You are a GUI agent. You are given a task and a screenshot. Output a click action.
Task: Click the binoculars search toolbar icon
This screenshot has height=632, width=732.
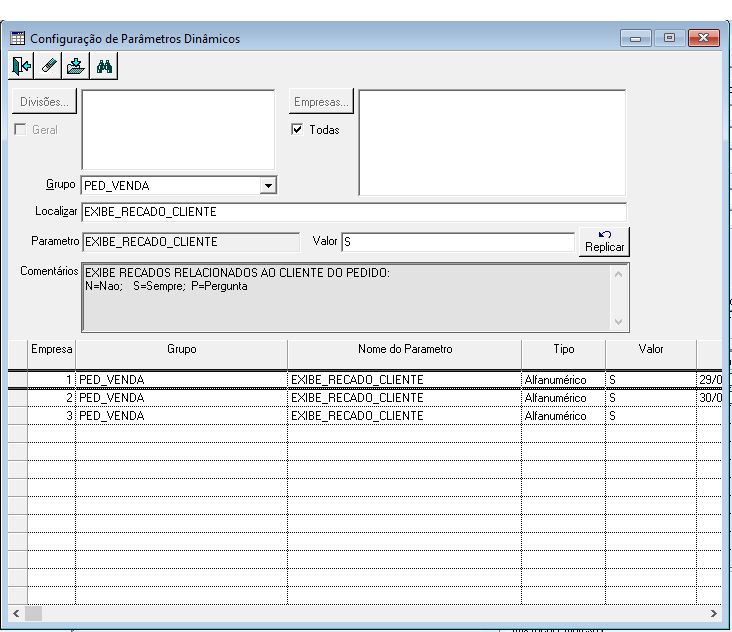tap(104, 66)
